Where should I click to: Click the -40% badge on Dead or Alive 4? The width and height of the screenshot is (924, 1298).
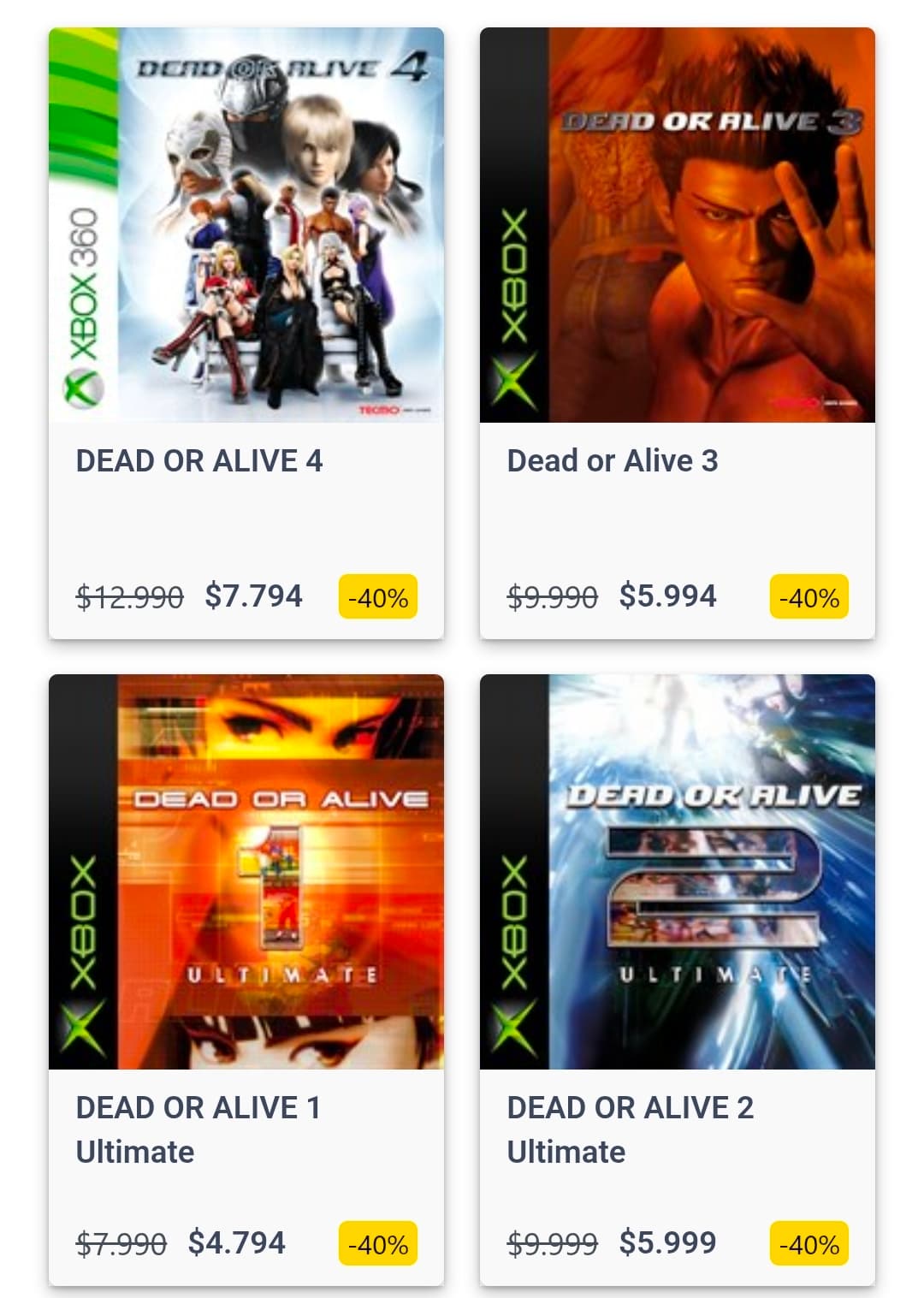378,597
